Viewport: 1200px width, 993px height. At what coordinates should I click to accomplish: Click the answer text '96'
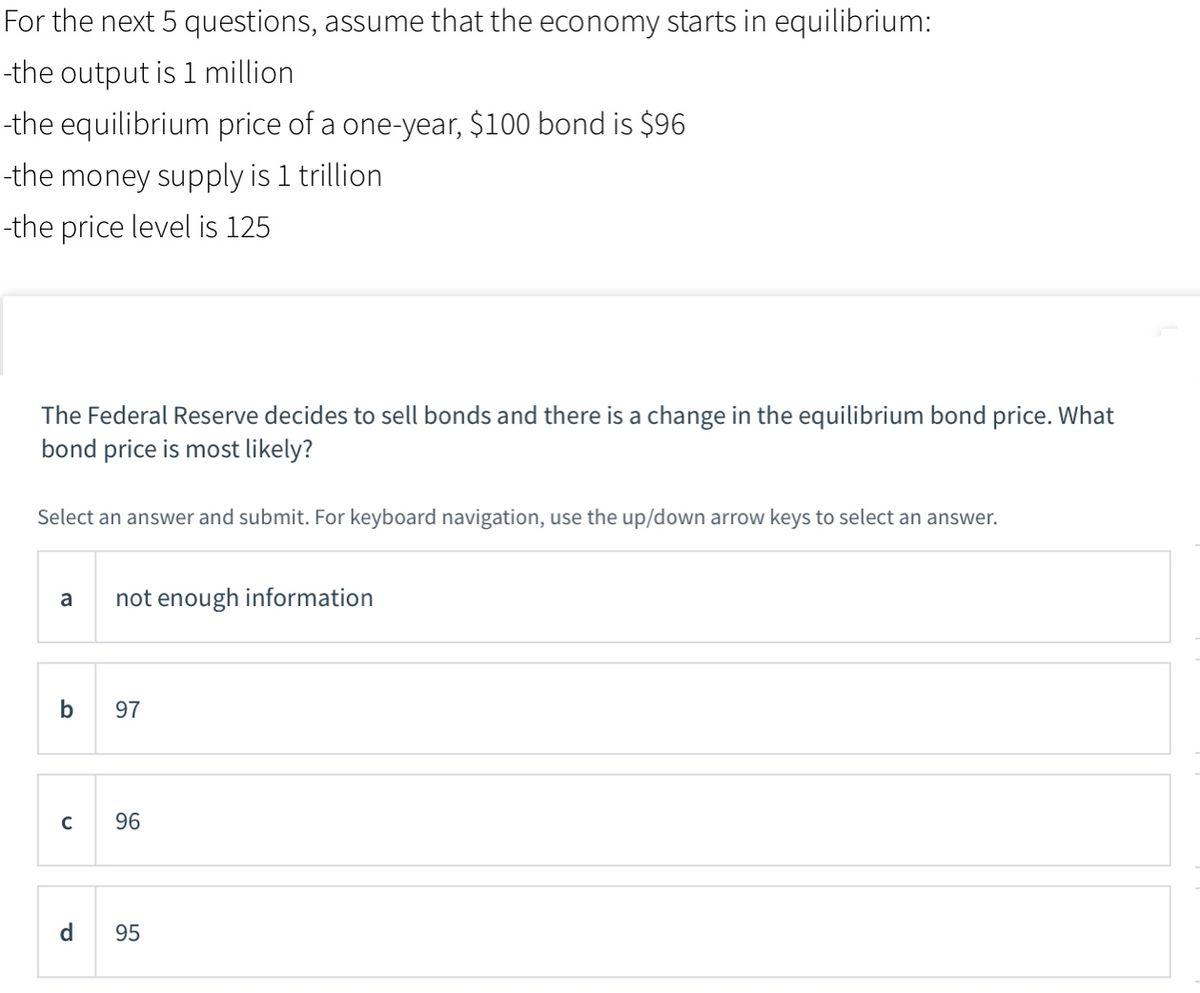129,822
